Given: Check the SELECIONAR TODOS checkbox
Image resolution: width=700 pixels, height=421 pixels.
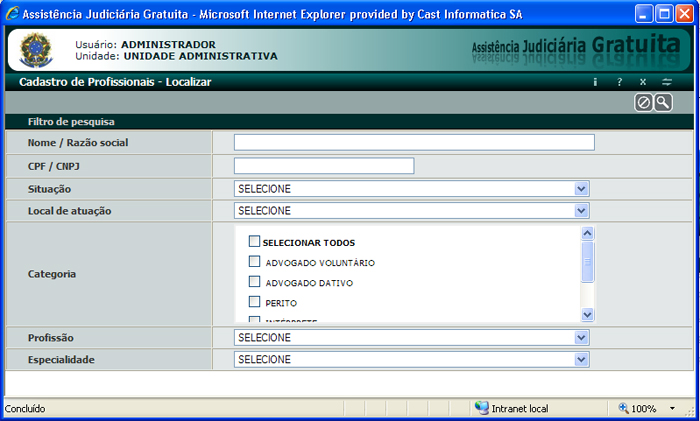Looking at the screenshot, I should pos(254,241).
